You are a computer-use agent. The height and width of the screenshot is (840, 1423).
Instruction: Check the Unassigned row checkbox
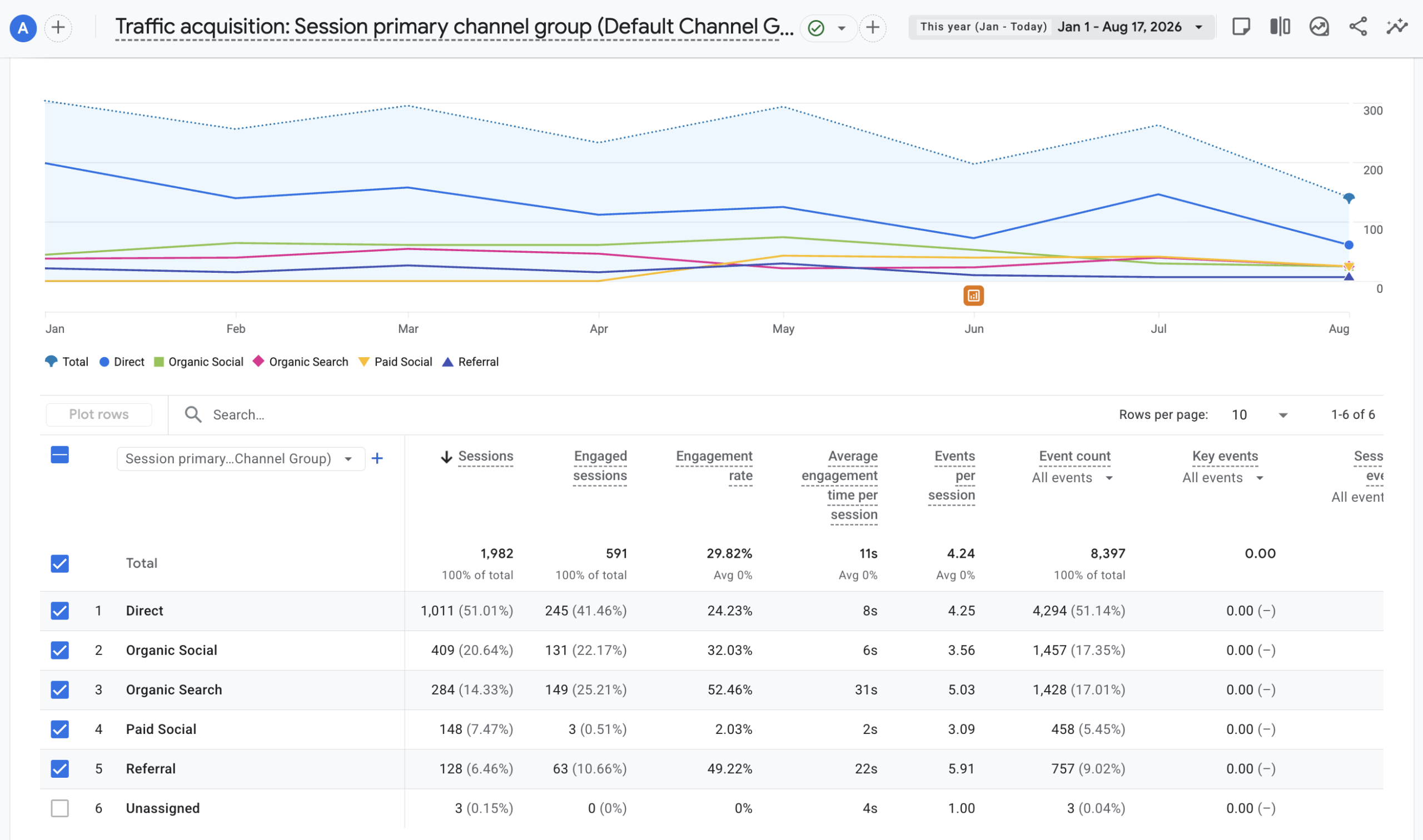click(x=59, y=808)
